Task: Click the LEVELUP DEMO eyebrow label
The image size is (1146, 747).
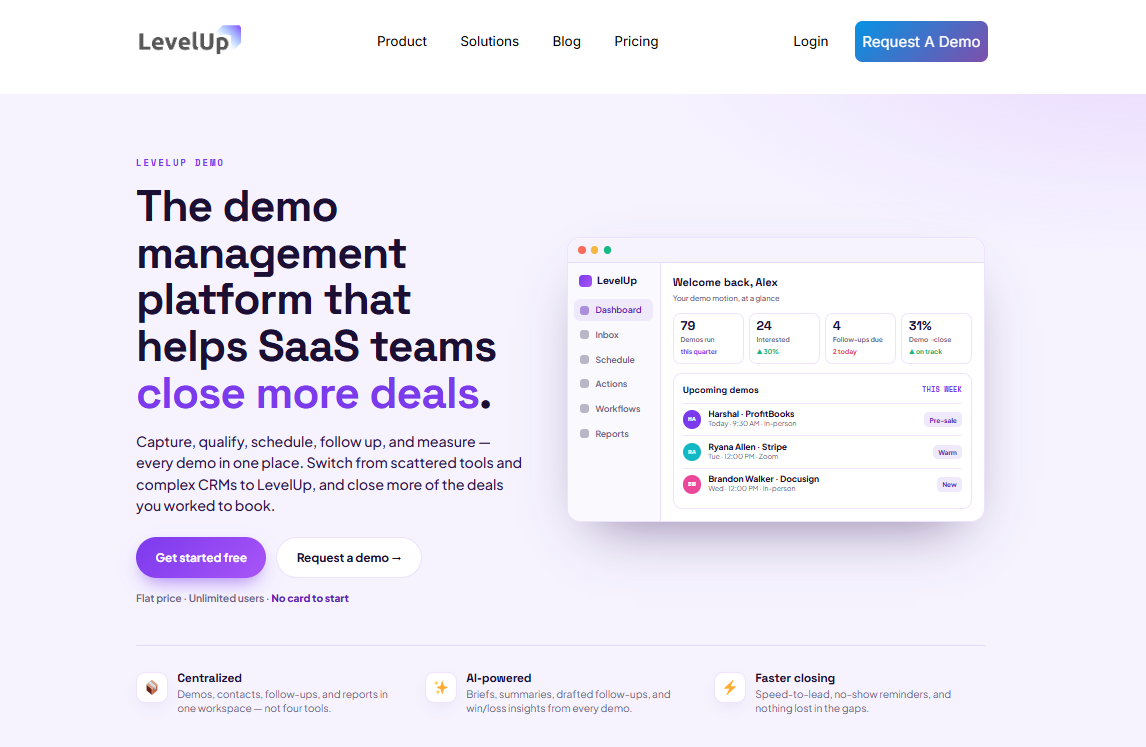Action: coord(180,163)
